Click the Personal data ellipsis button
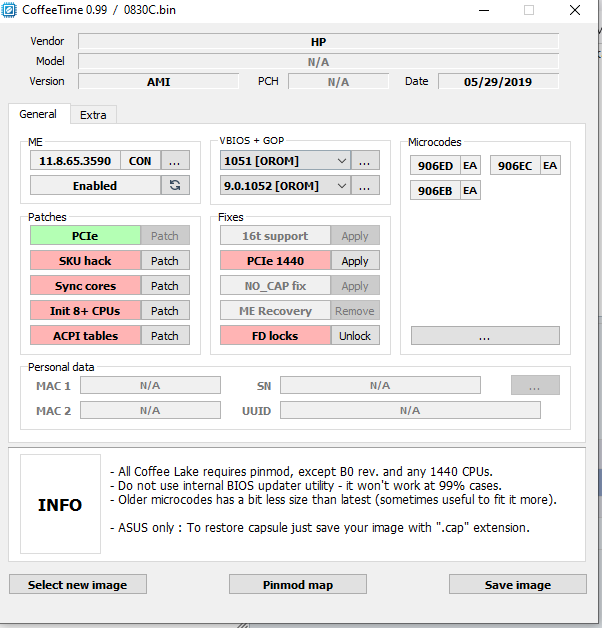 (x=535, y=385)
